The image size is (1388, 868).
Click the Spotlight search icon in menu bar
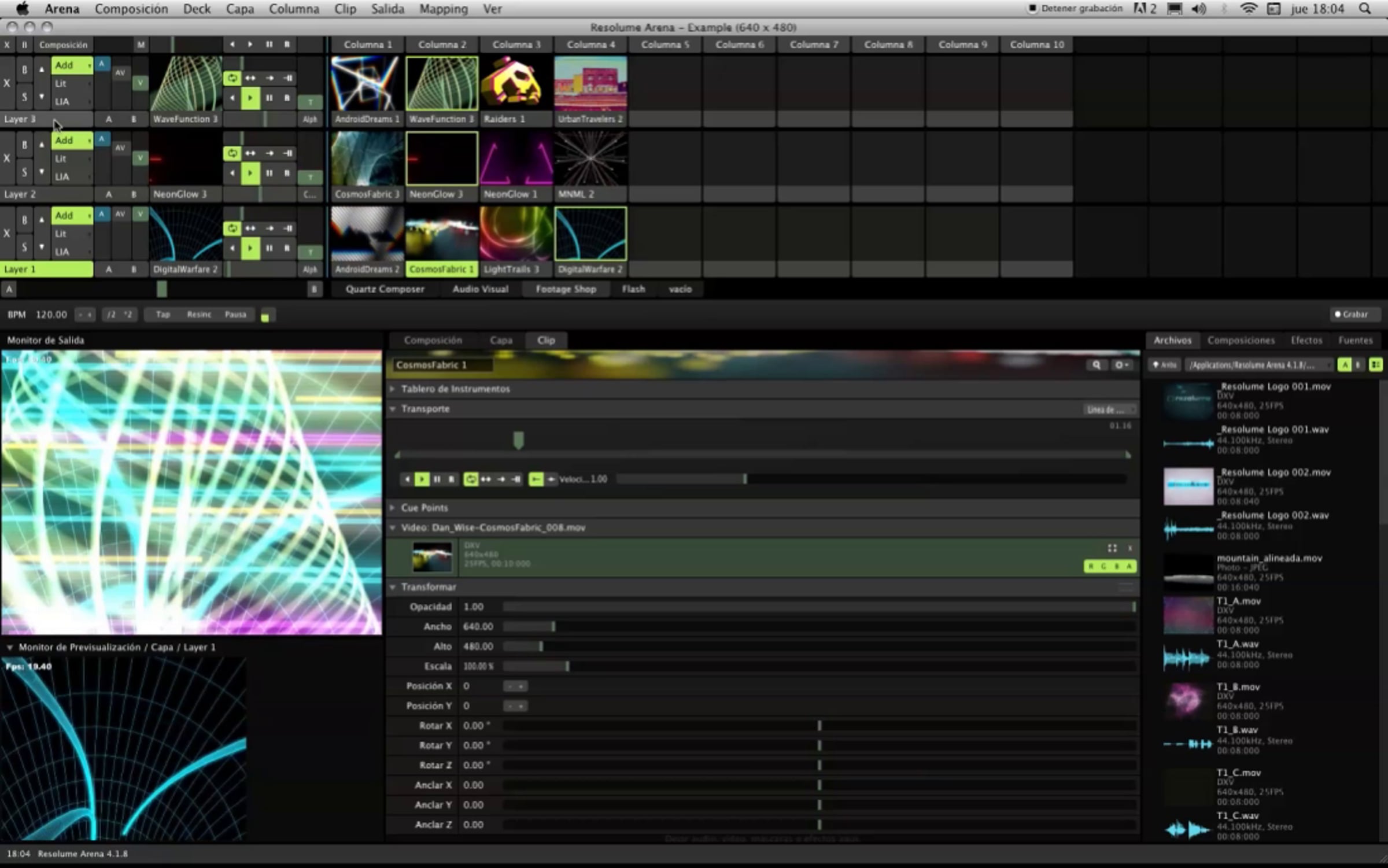click(1364, 9)
